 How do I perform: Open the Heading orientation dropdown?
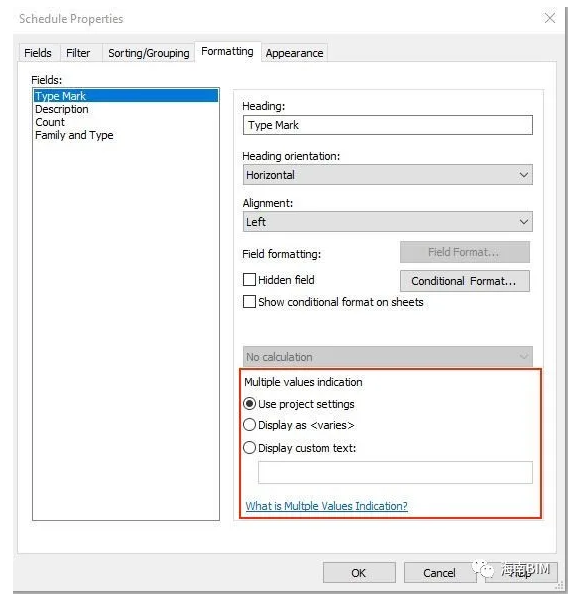pos(388,175)
